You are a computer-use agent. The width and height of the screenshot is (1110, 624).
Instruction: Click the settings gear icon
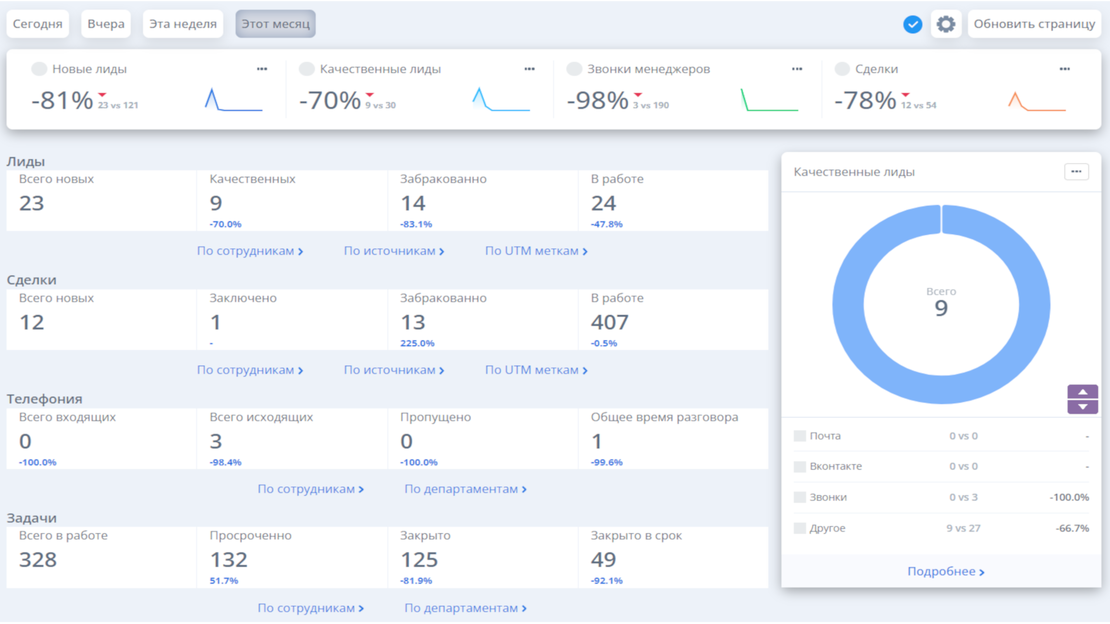pyautogui.click(x=945, y=24)
